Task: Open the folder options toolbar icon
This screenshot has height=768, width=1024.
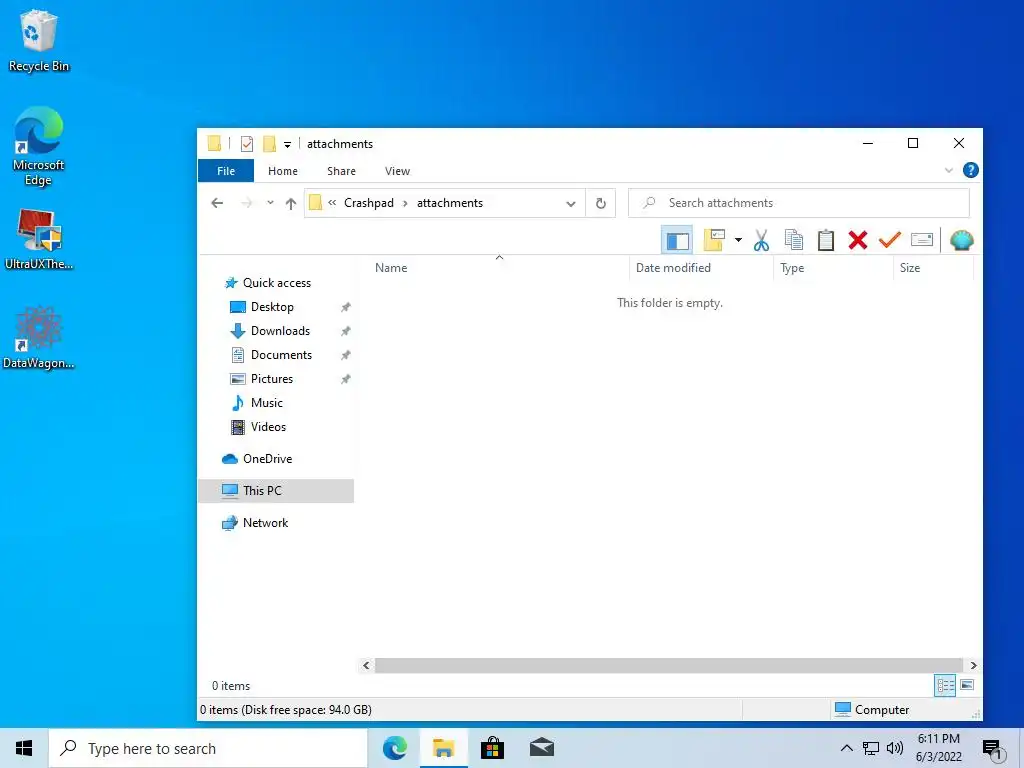Action: (x=714, y=240)
